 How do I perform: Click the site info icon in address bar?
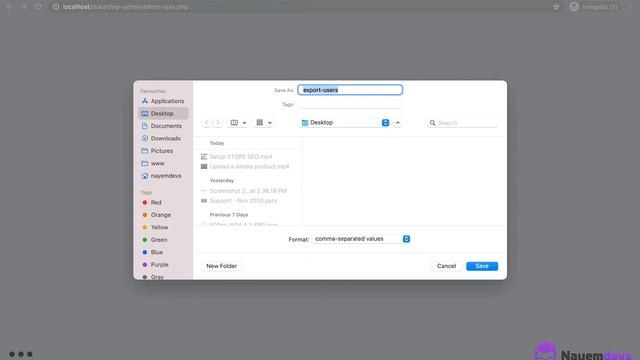coord(56,7)
